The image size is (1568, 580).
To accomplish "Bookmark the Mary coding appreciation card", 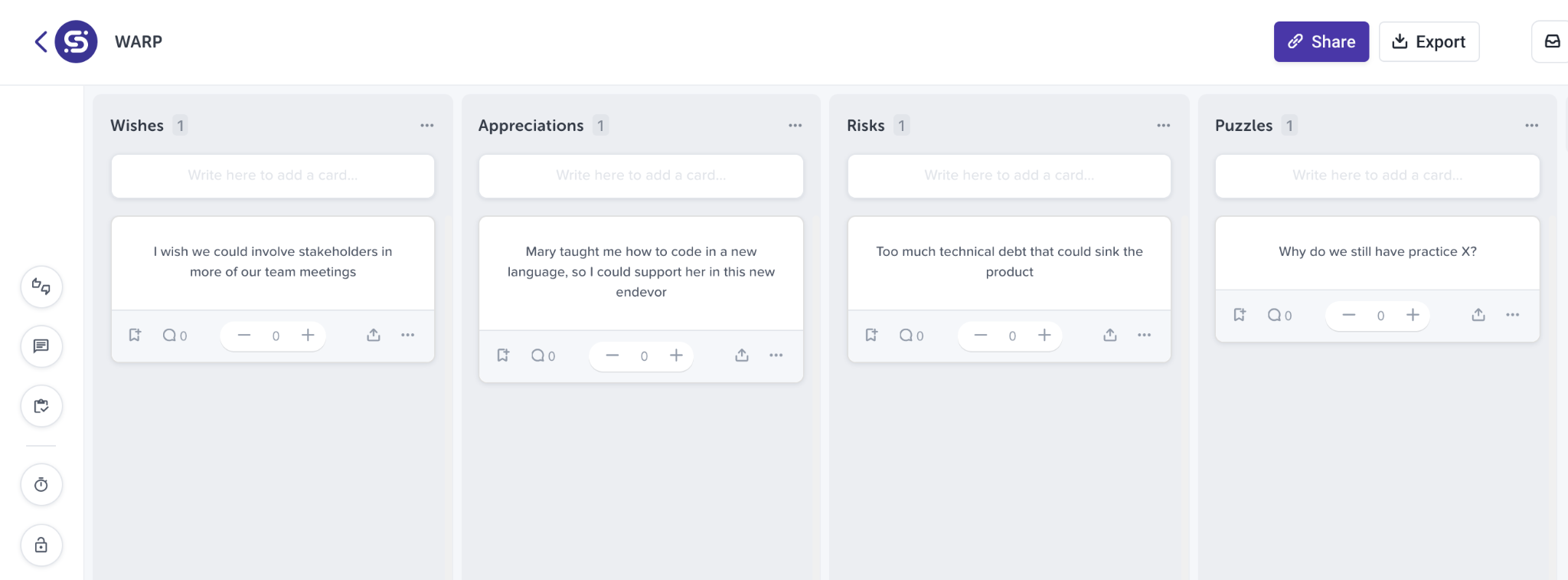I will [x=503, y=356].
